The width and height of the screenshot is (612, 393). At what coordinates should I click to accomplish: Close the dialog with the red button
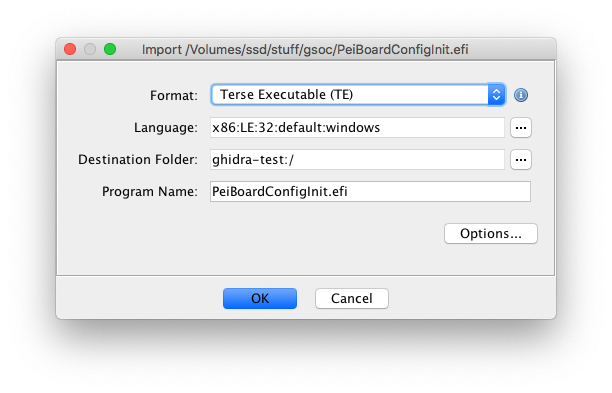tap(70, 49)
